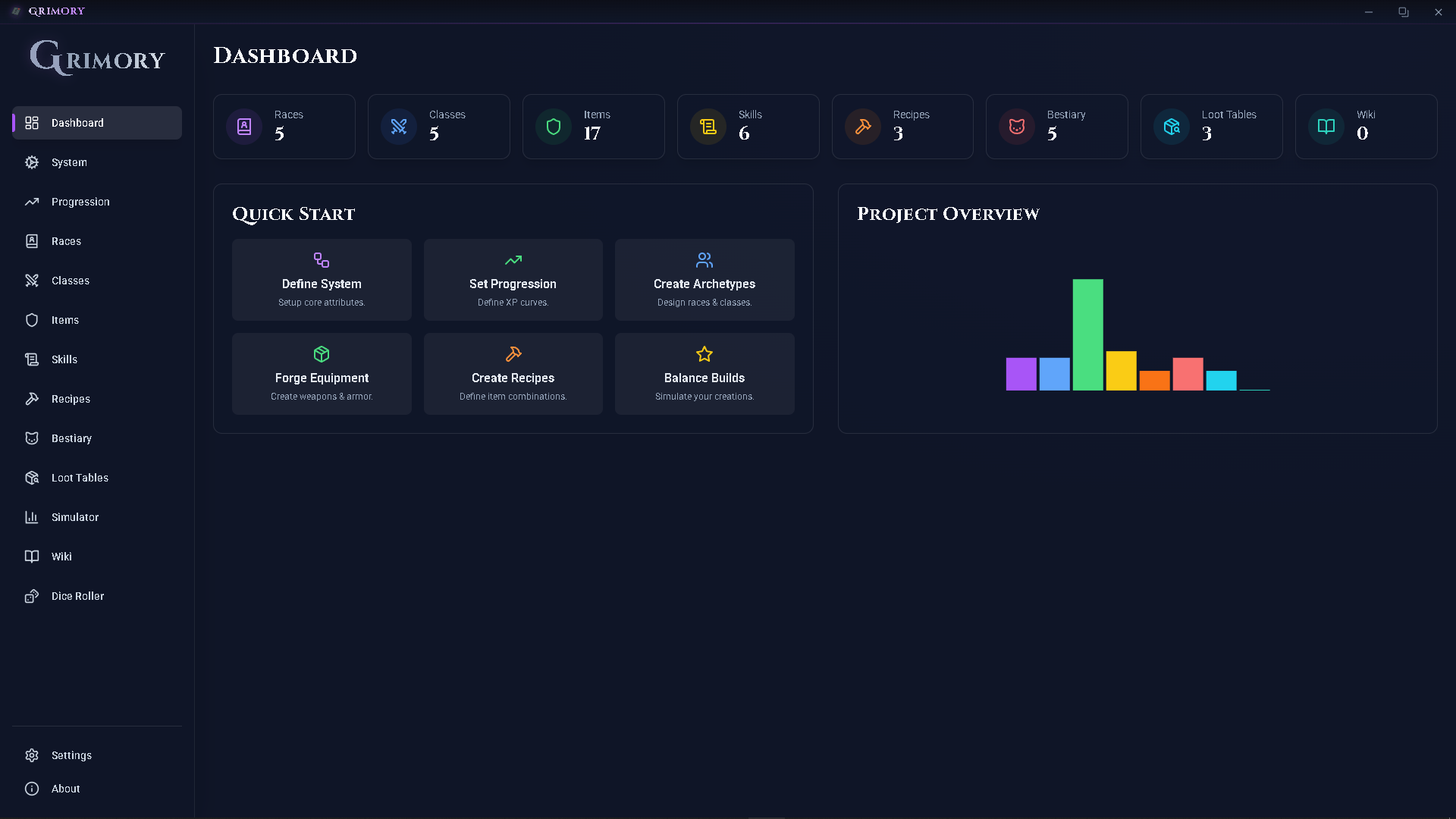Click the Dice Roller sidebar icon

pyautogui.click(x=32, y=596)
